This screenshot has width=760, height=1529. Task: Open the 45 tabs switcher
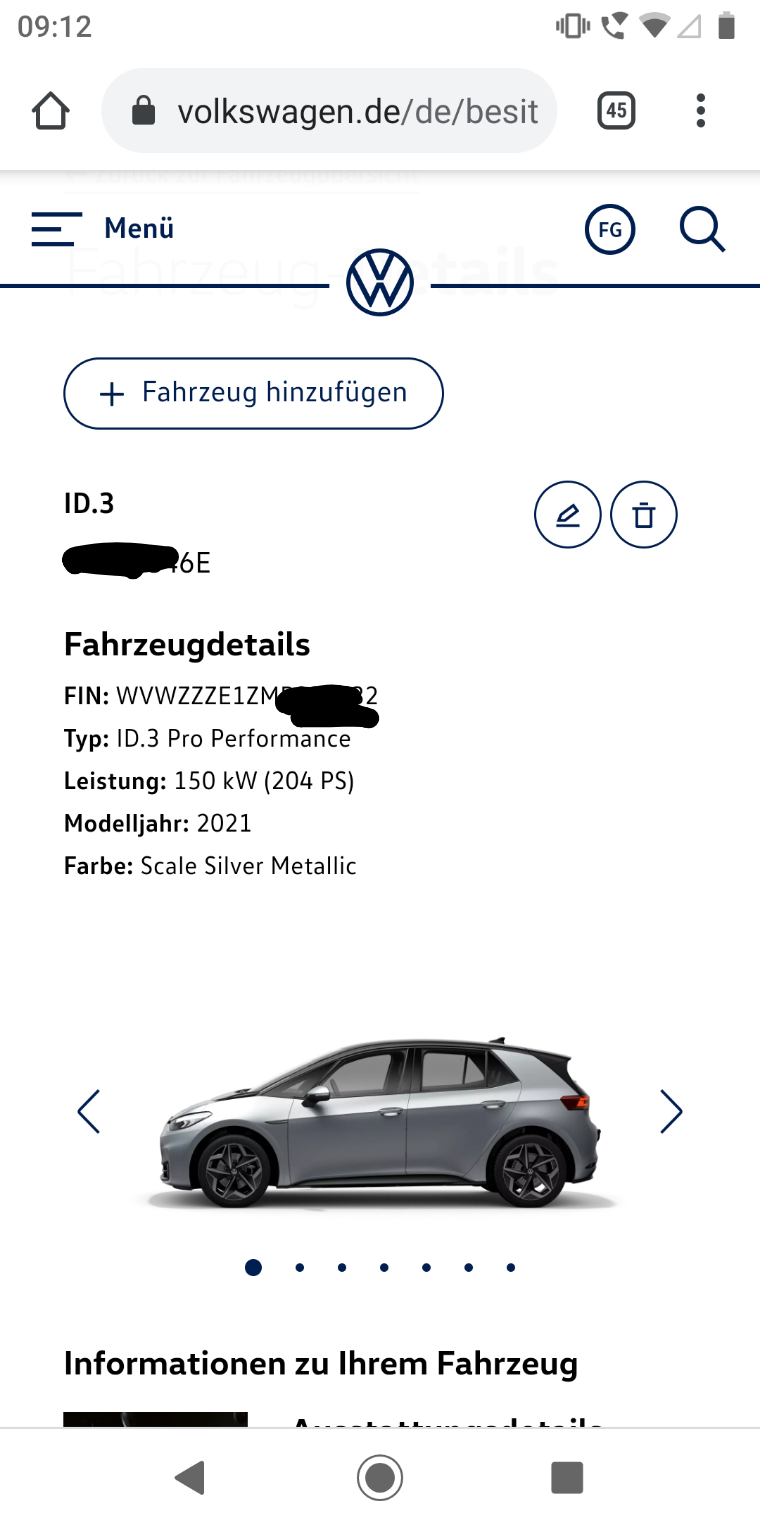616,111
